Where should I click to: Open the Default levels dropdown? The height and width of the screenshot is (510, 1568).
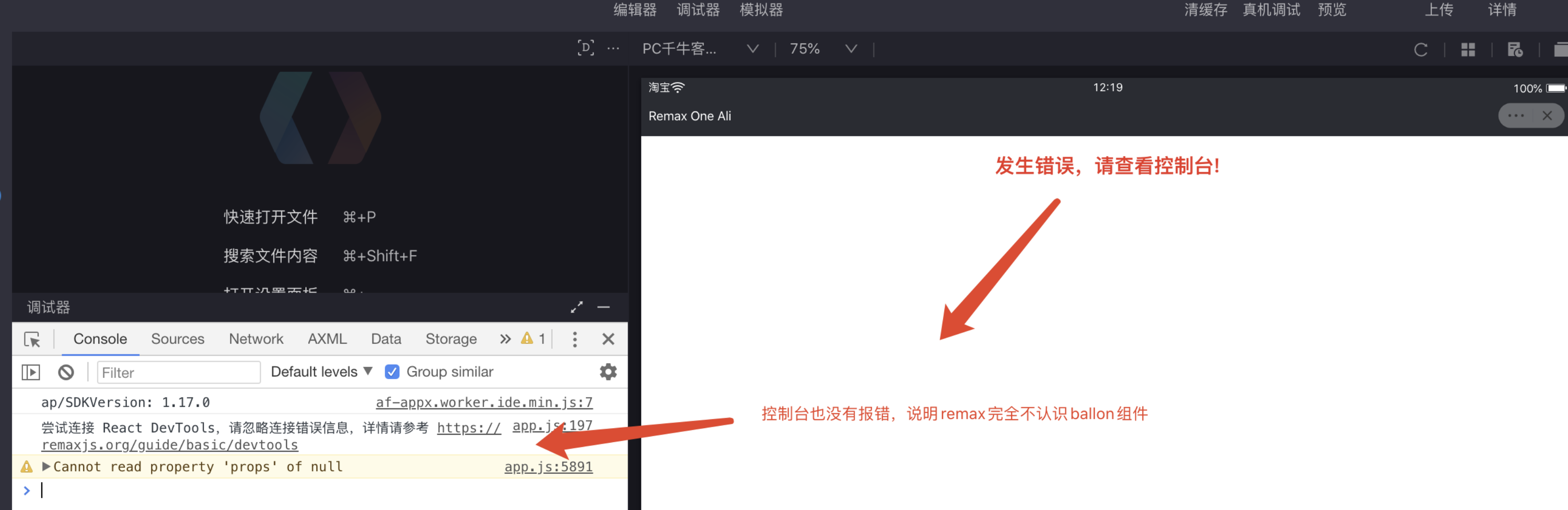321,372
